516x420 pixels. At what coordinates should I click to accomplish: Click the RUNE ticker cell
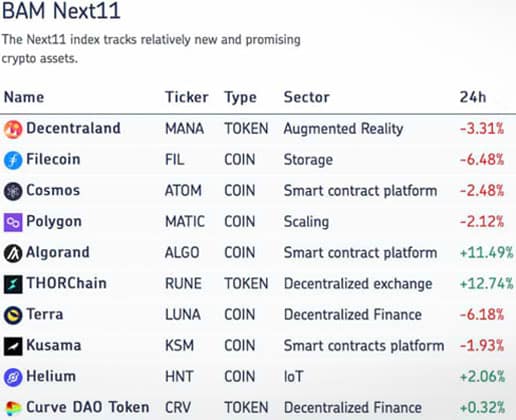tap(183, 284)
